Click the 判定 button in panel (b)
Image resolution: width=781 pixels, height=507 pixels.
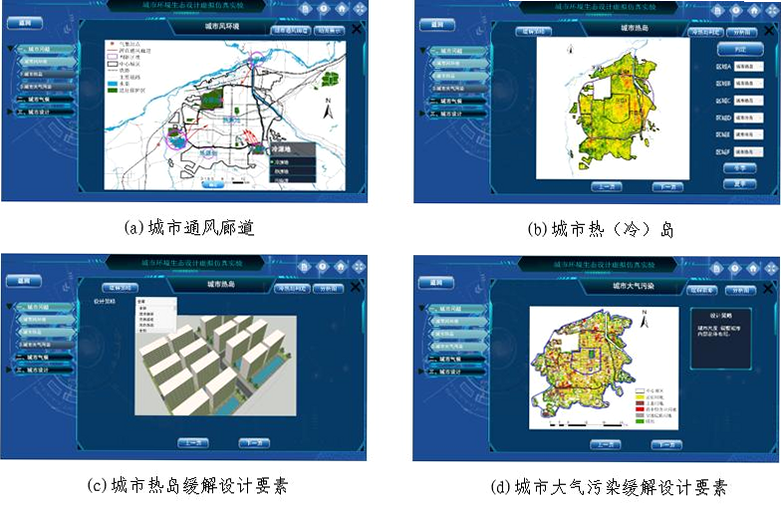[740, 49]
